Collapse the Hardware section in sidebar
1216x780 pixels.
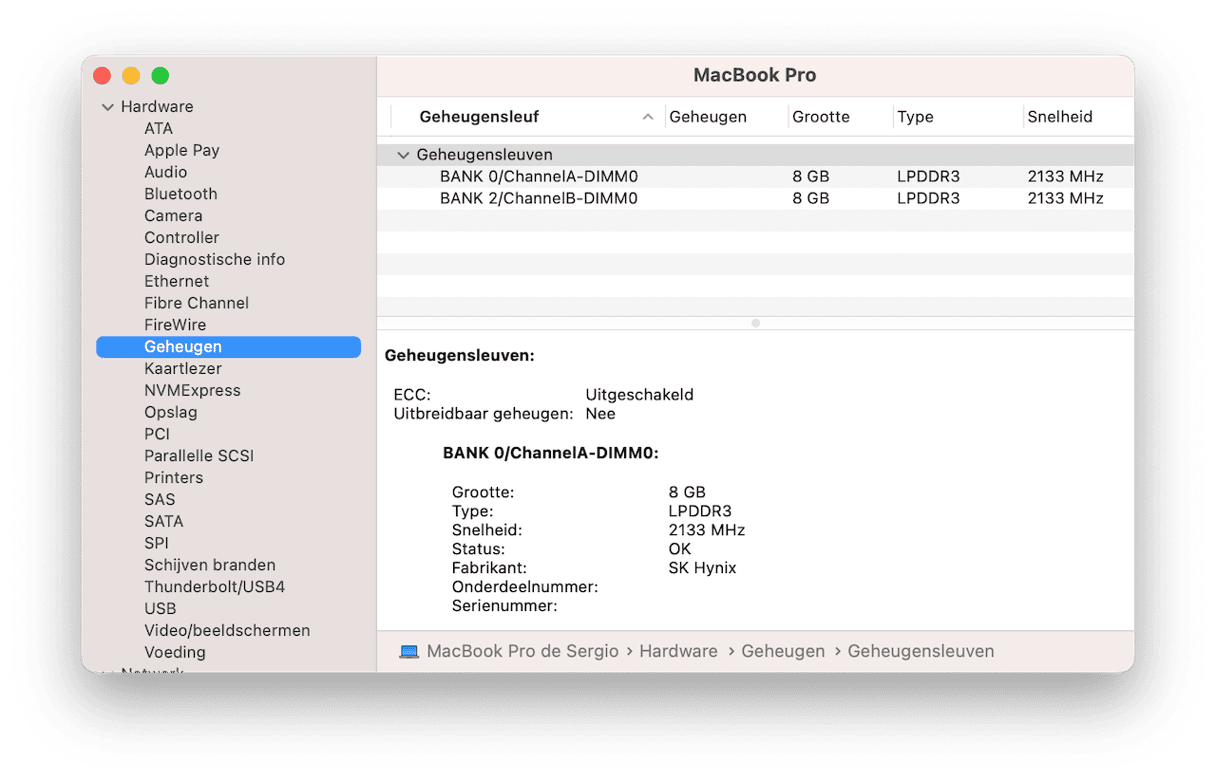108,107
